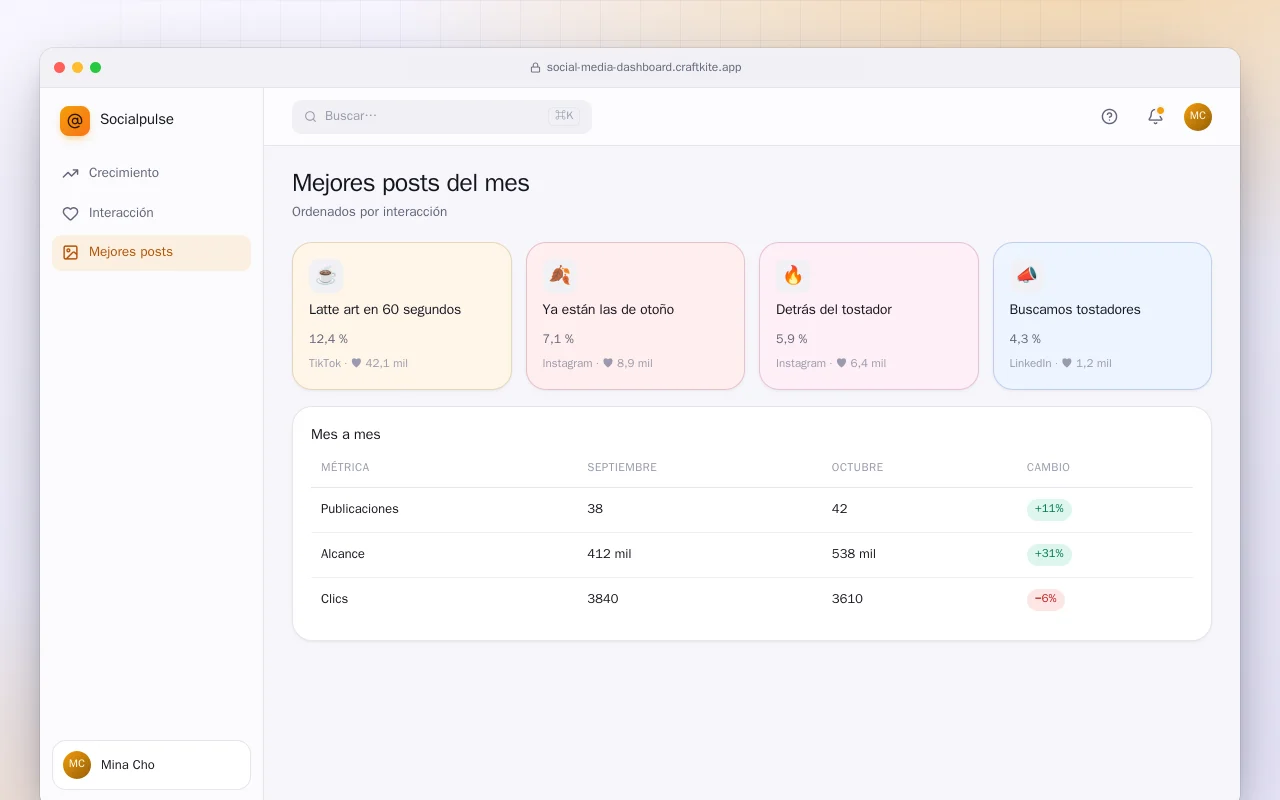This screenshot has height=800, width=1280.
Task: Click the Socialpulse brand name
Action: click(137, 120)
